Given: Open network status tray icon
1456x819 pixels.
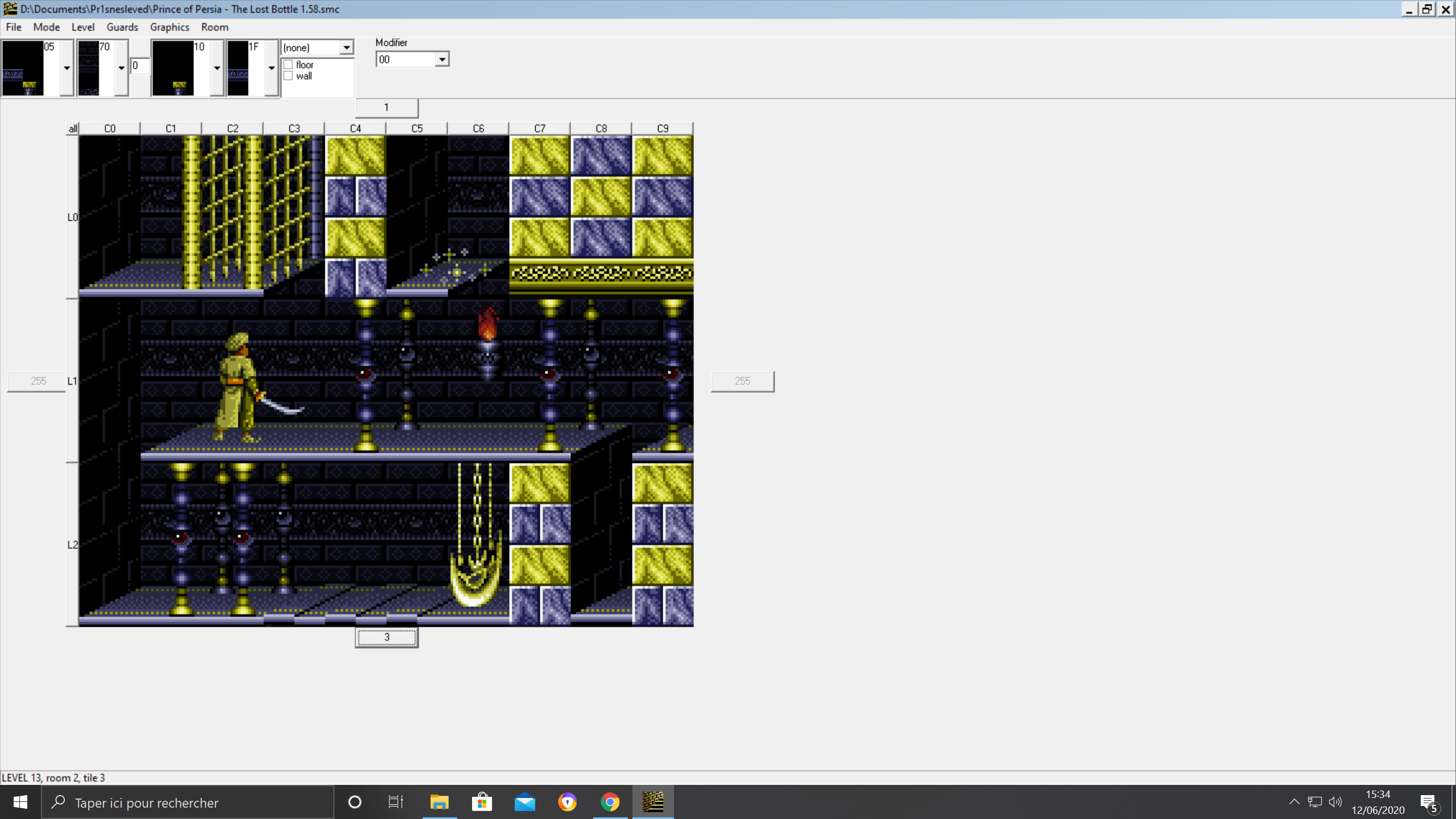Looking at the screenshot, I should [1314, 802].
